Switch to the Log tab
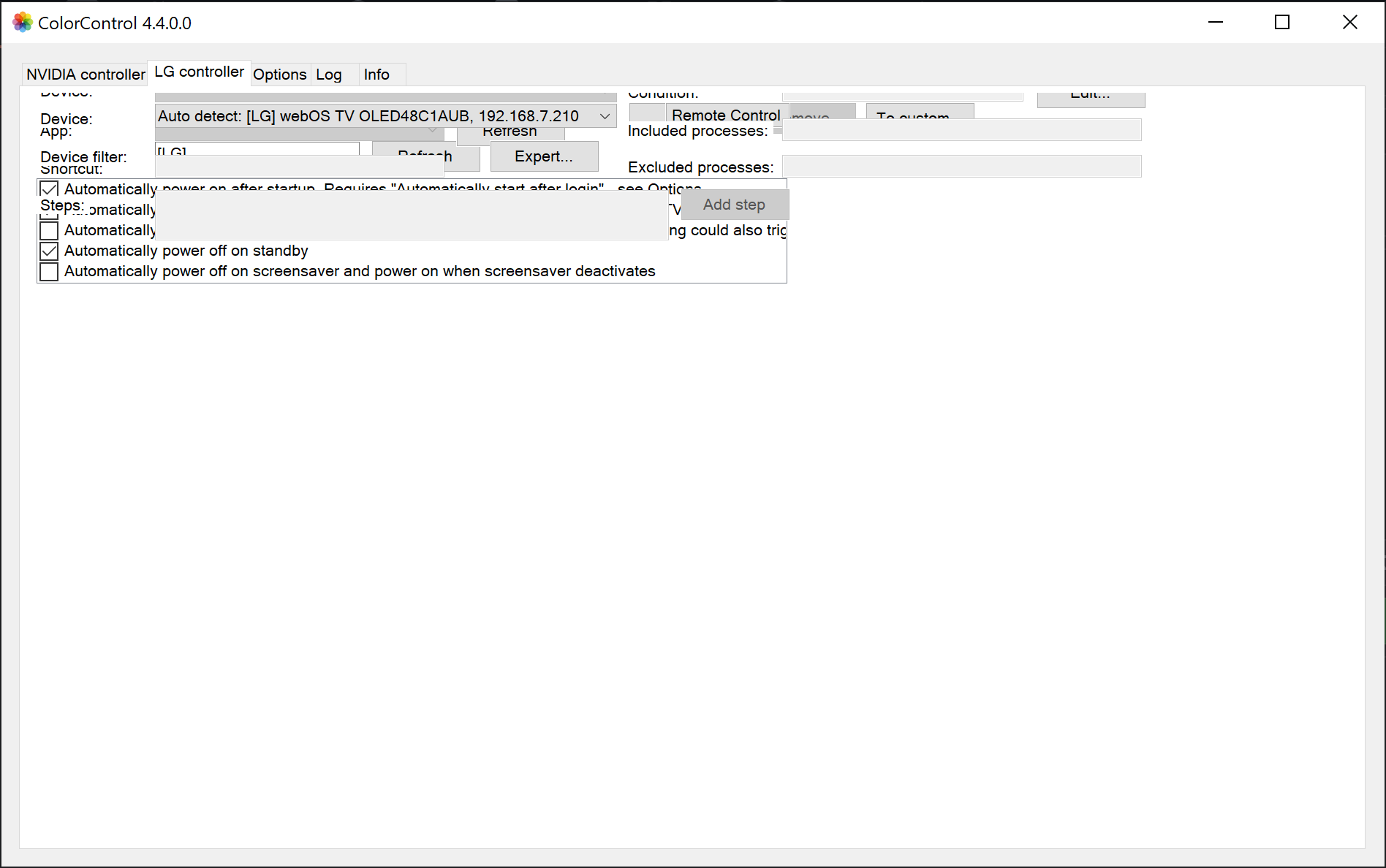The width and height of the screenshot is (1386, 868). click(x=330, y=74)
